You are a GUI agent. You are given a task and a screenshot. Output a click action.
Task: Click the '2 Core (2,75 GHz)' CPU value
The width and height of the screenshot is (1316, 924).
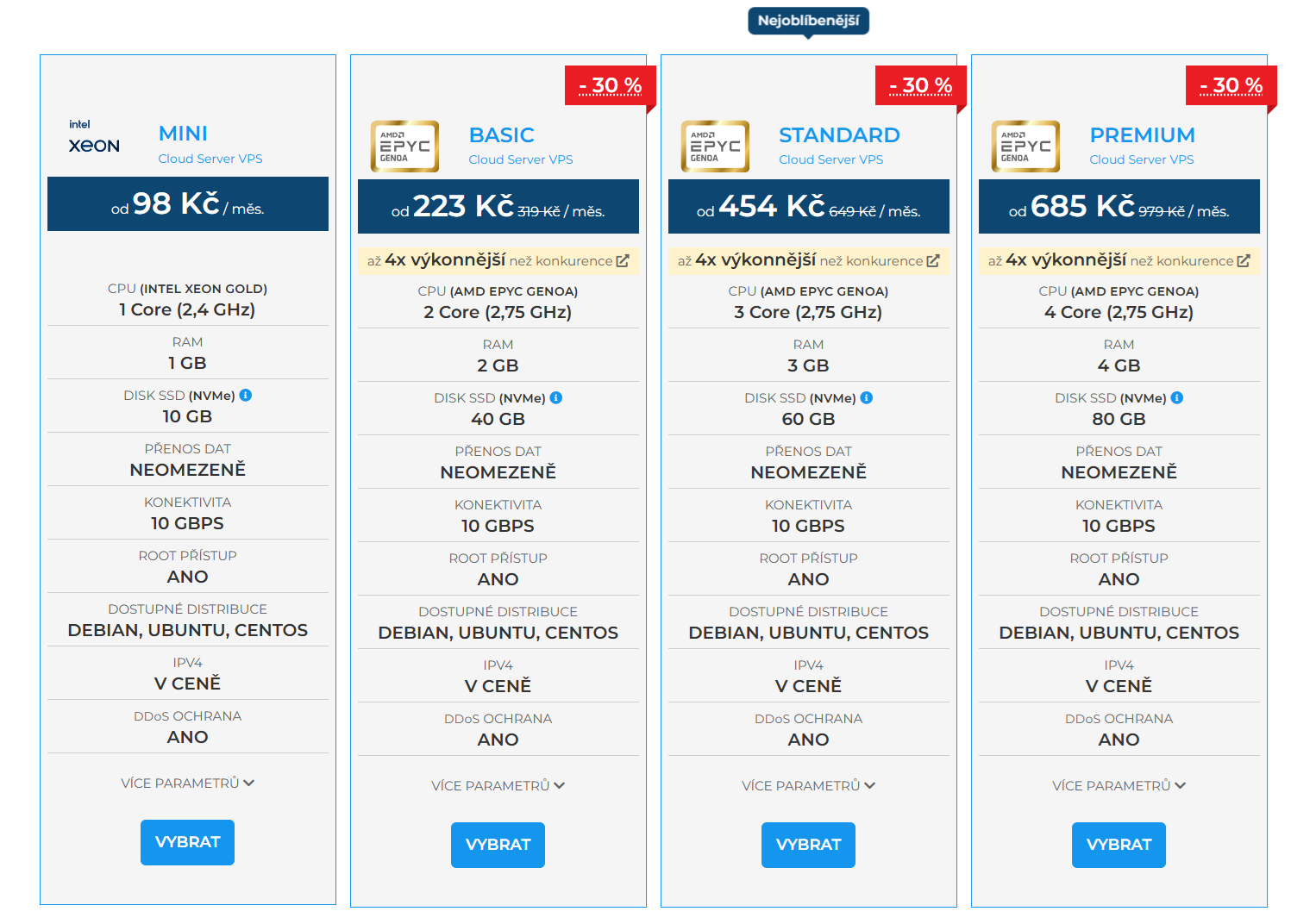[x=498, y=312]
